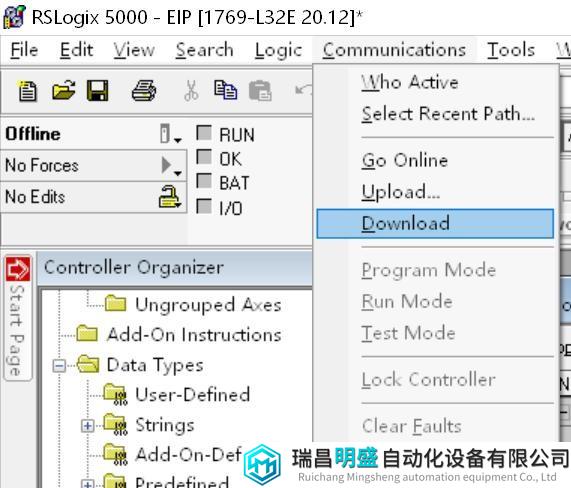The image size is (571, 488).
Task: Open the Logic menu
Action: tap(279, 50)
